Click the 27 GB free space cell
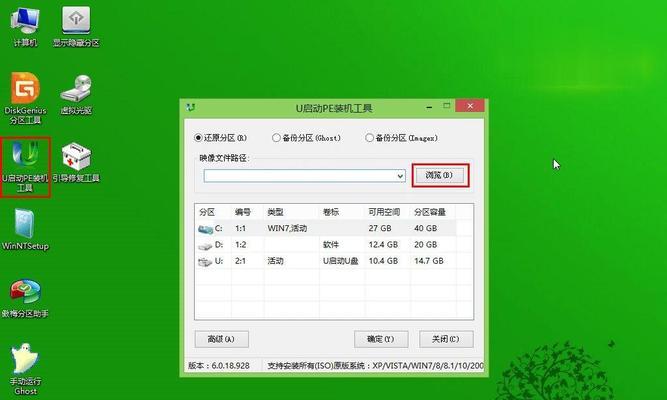The width and height of the screenshot is (667, 400). point(380,229)
